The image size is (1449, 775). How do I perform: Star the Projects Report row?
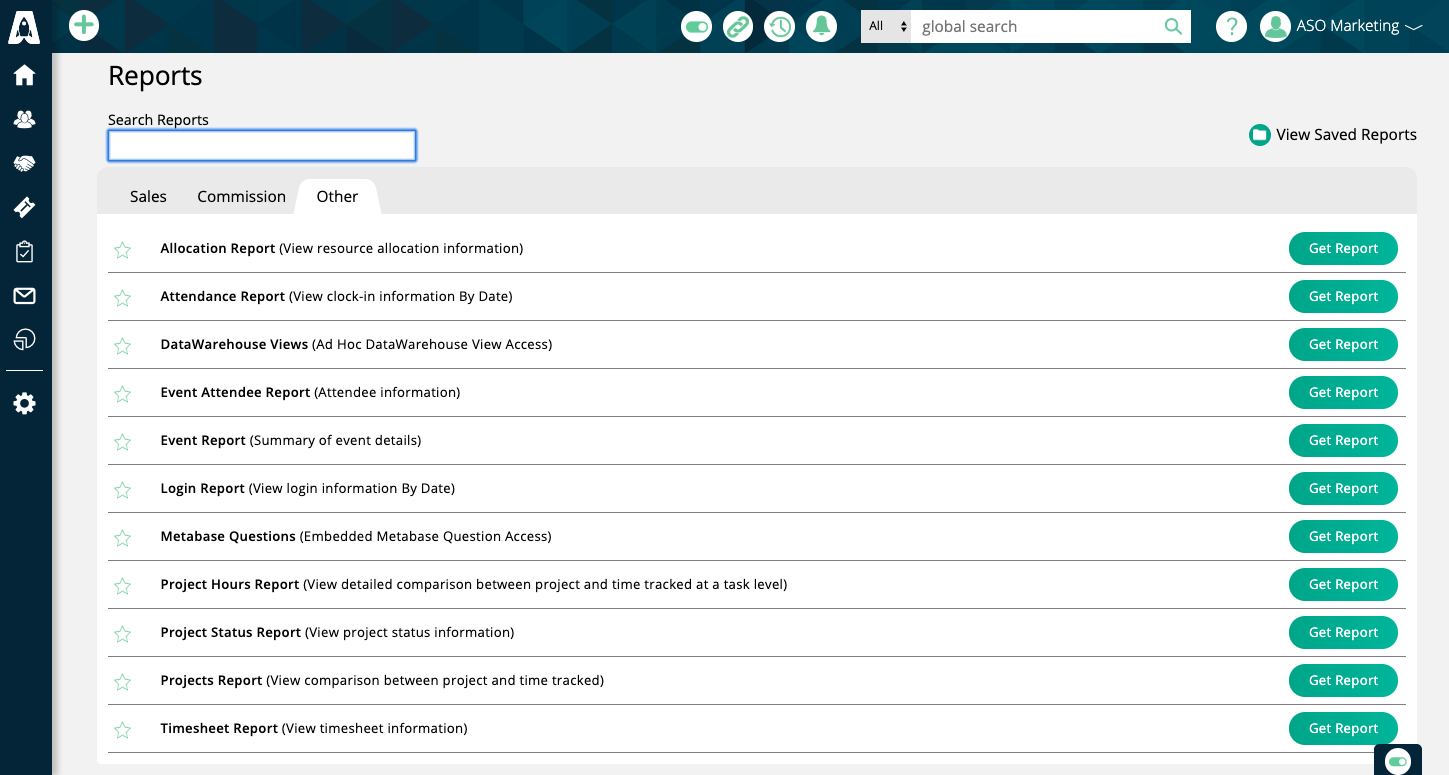coord(122,682)
